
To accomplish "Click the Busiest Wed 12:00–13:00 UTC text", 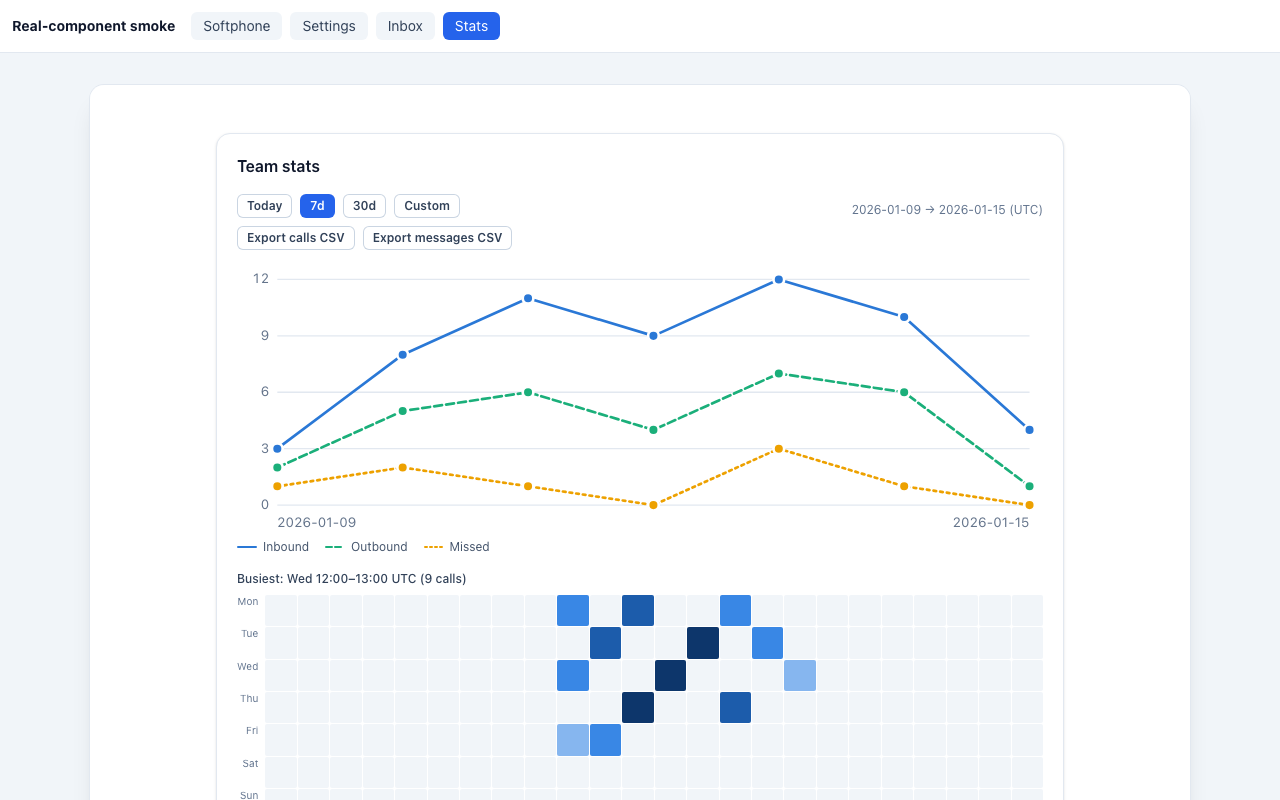I will [x=352, y=579].
